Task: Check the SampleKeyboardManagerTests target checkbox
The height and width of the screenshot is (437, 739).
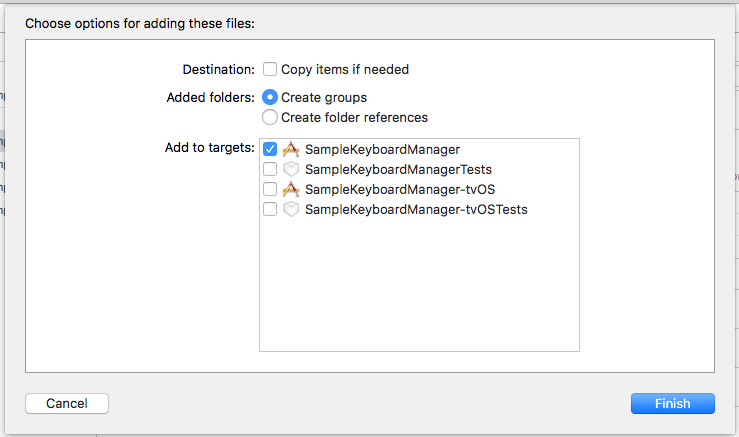Action: point(270,169)
